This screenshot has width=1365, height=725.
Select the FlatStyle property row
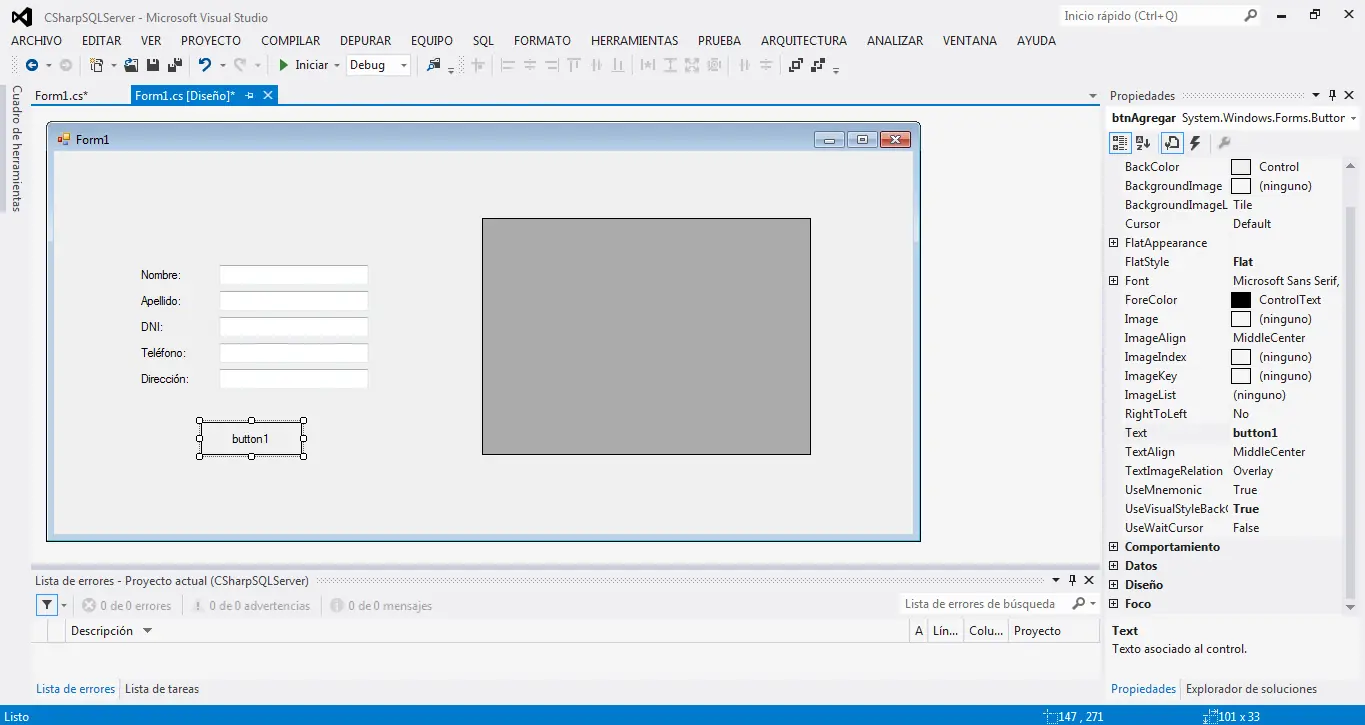1225,262
